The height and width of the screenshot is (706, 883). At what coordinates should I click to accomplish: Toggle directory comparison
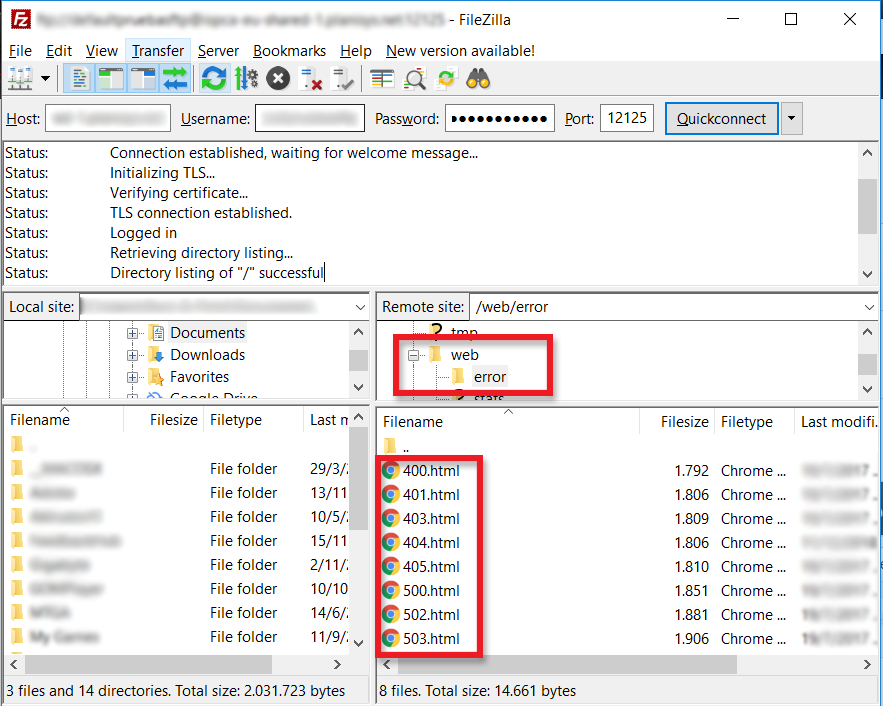tap(414, 79)
